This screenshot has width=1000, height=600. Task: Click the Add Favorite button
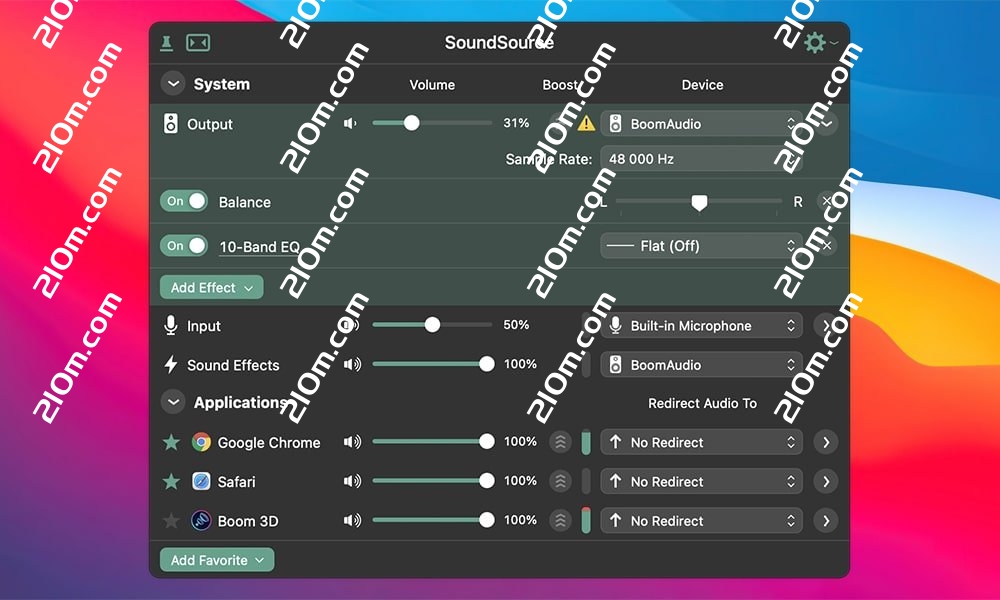[216, 561]
